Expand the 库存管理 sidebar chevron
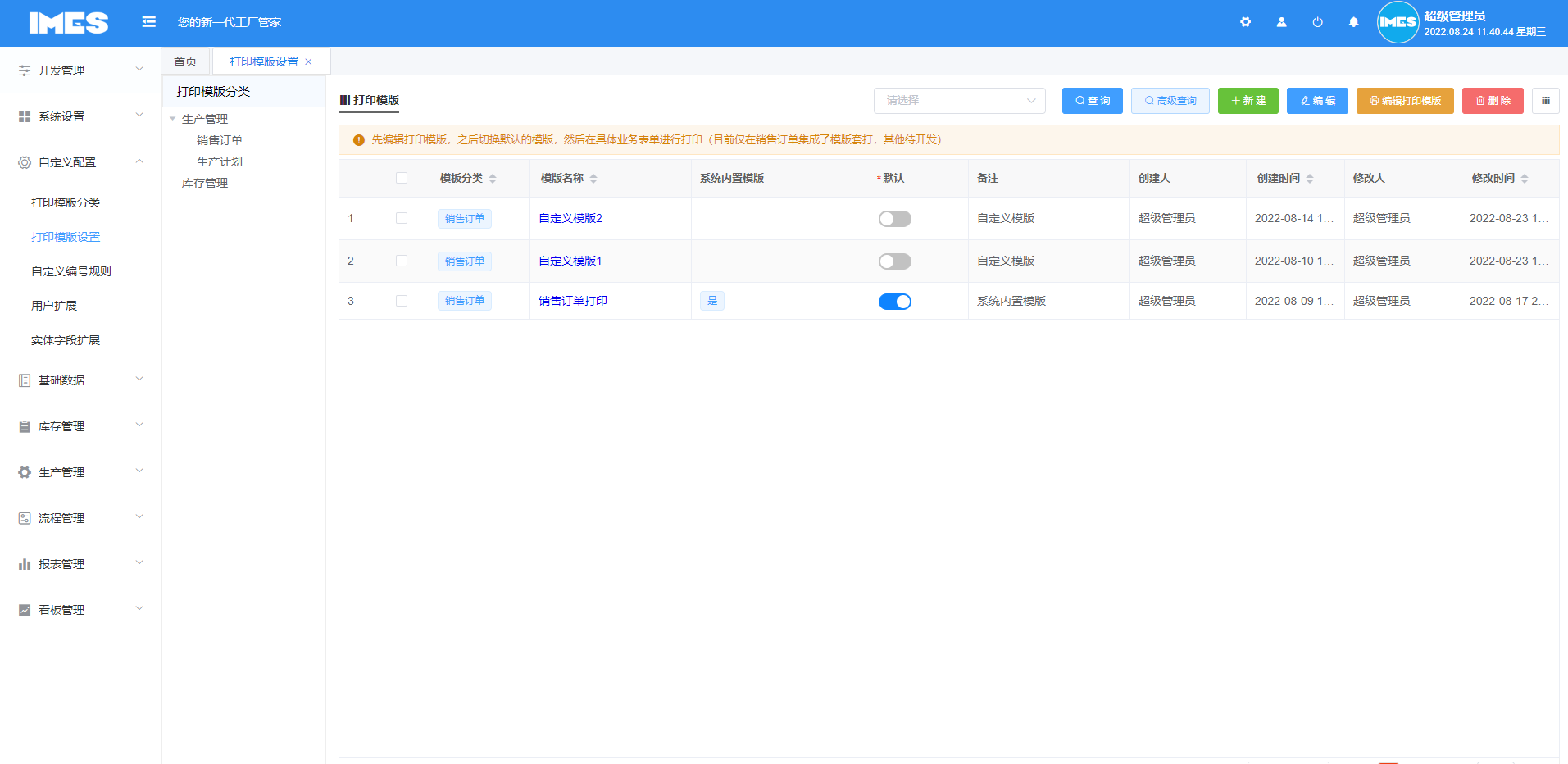Screen dimensions: 1568x764 coord(139,425)
